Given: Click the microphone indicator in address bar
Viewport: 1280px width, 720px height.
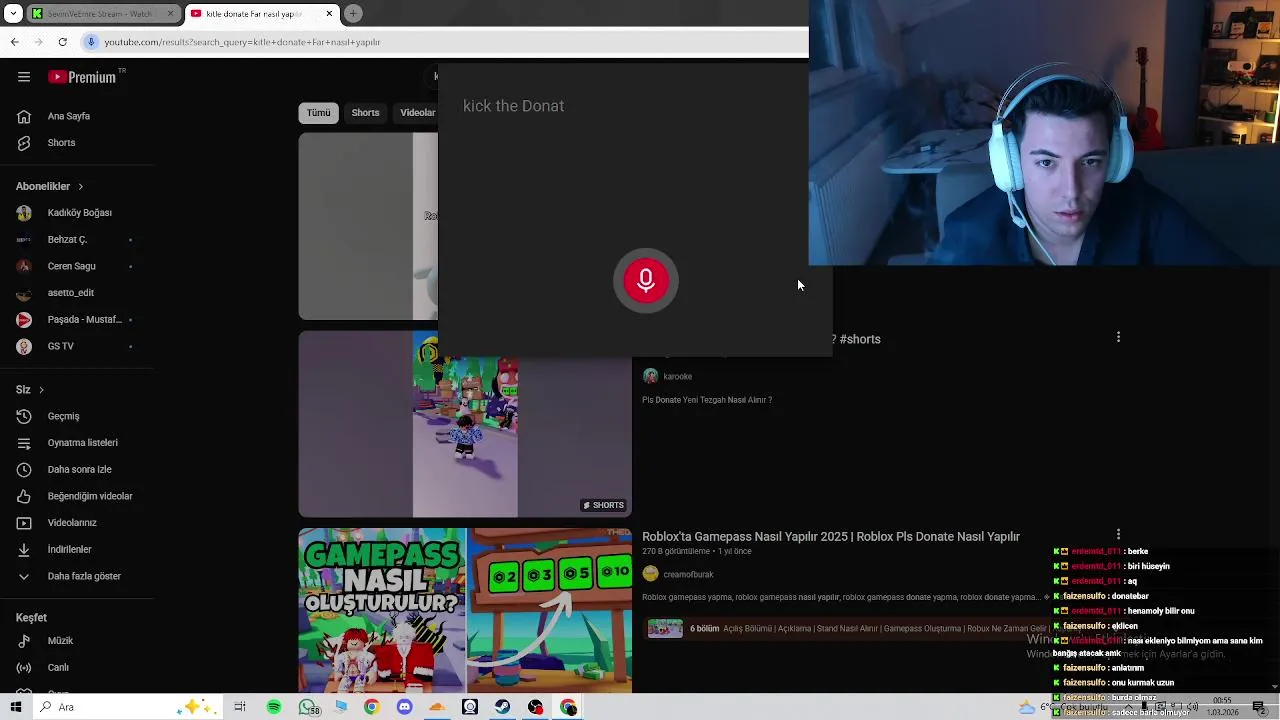Looking at the screenshot, I should [x=91, y=42].
